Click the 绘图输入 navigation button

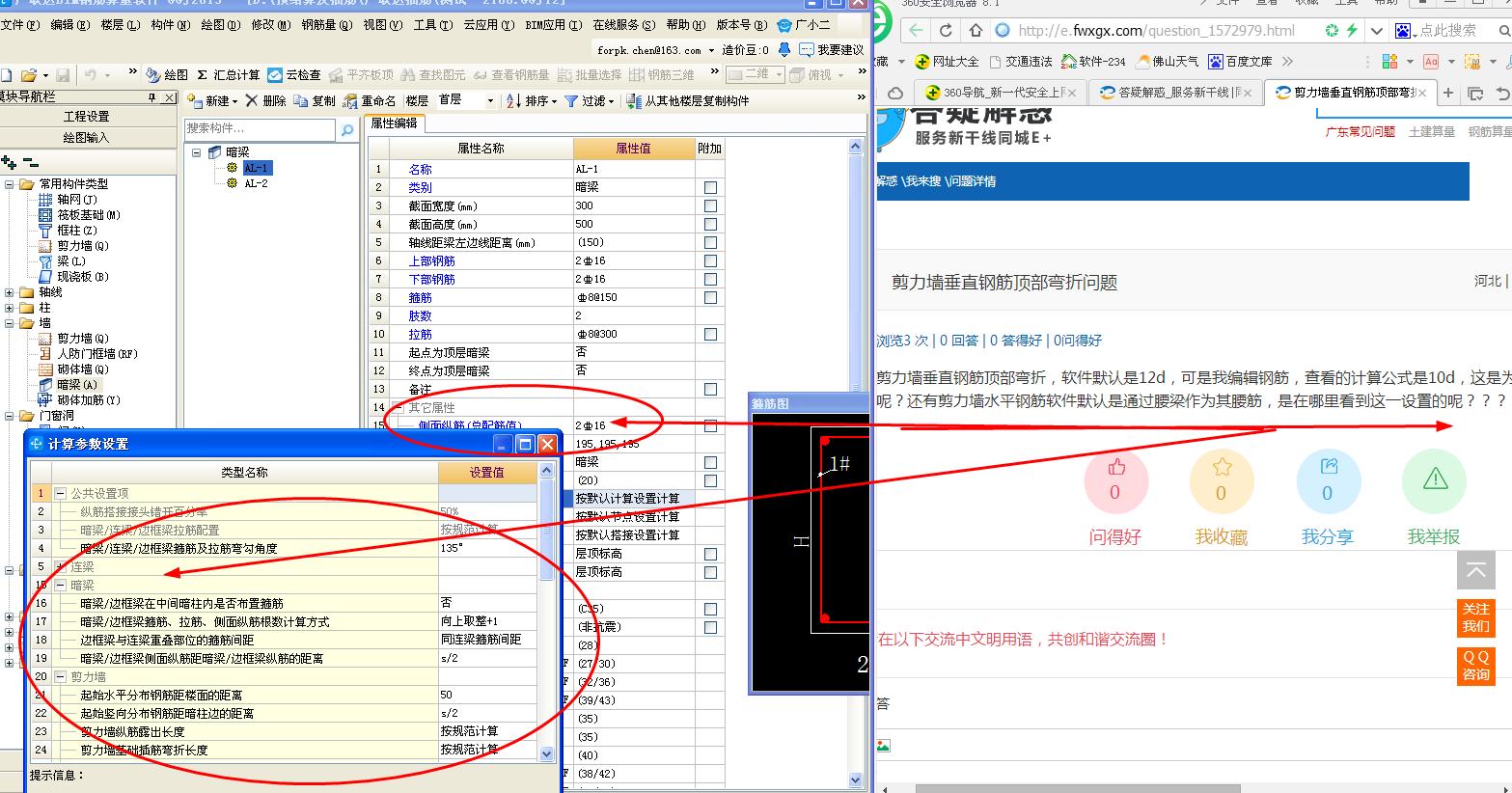point(87,138)
